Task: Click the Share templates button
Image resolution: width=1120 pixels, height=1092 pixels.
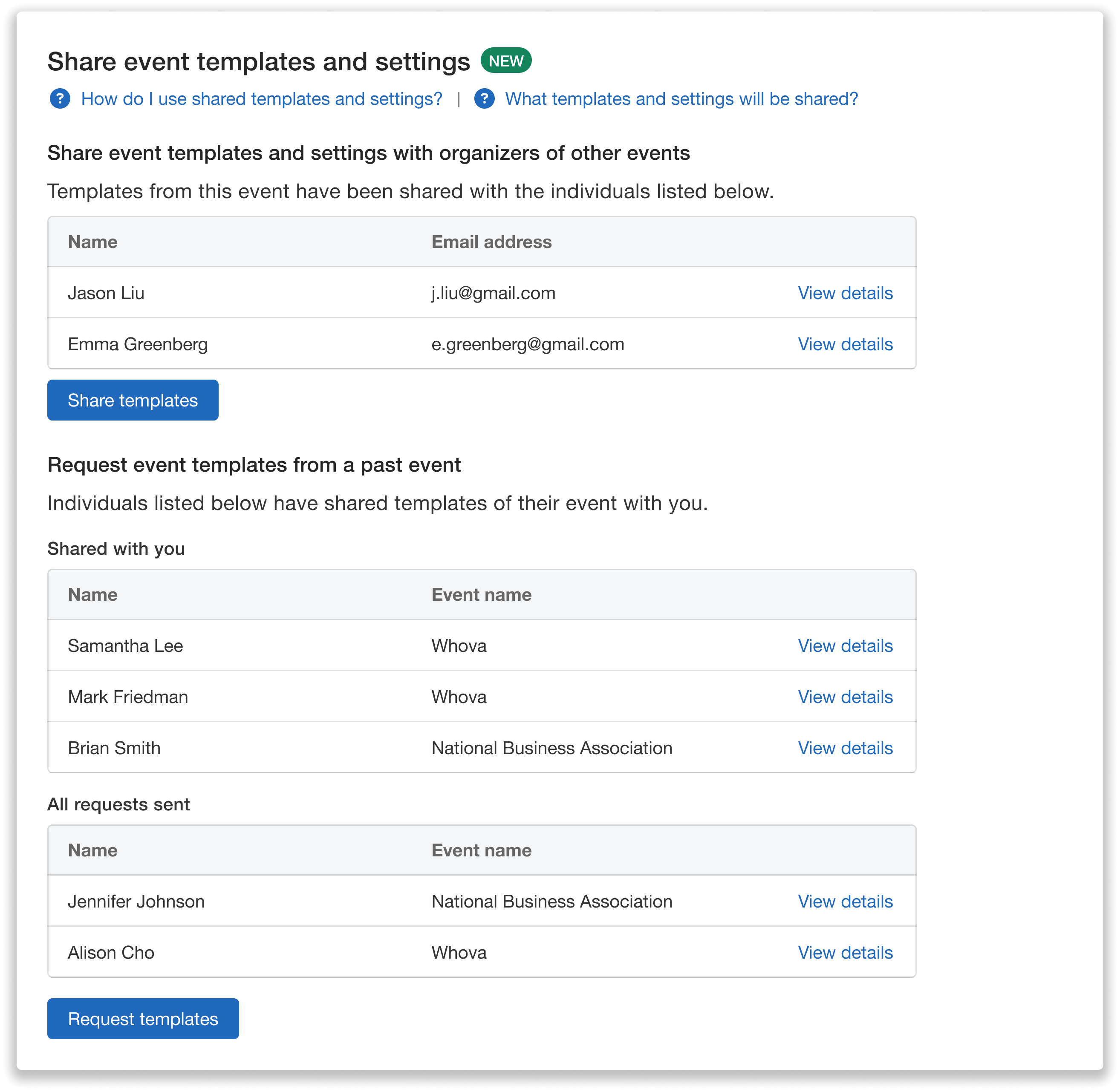Action: [x=133, y=400]
